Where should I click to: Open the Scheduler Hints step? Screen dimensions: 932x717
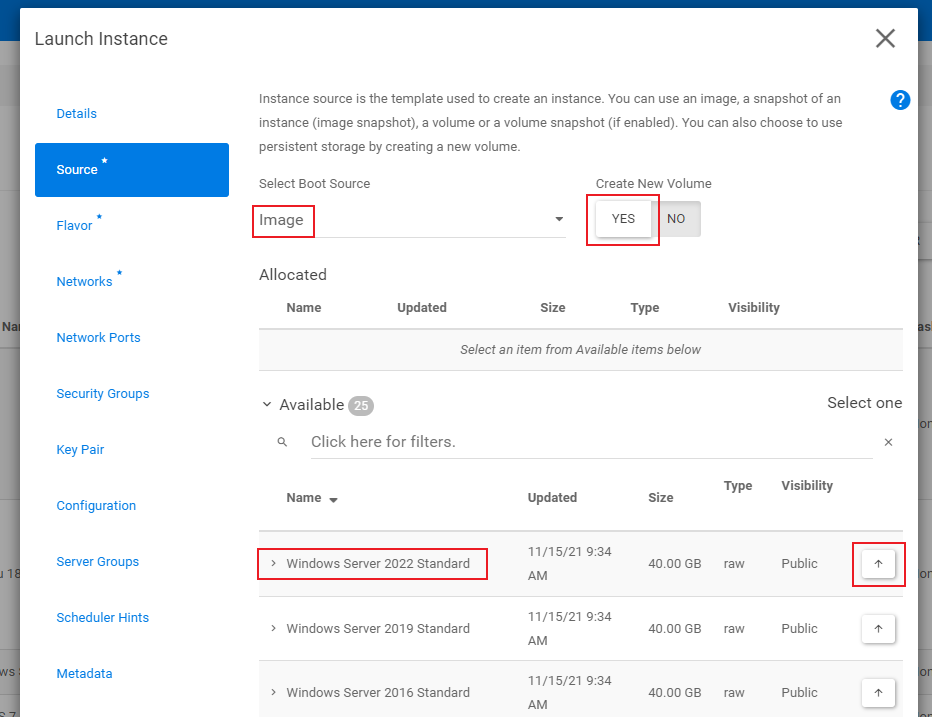point(103,617)
